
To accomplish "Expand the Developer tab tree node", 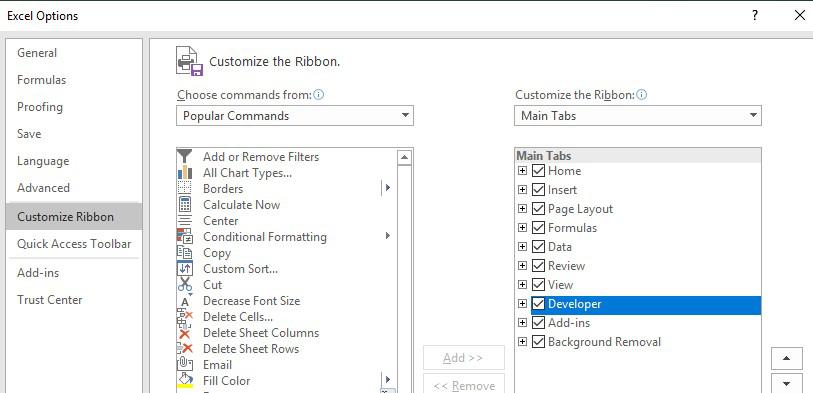I will 522,304.
